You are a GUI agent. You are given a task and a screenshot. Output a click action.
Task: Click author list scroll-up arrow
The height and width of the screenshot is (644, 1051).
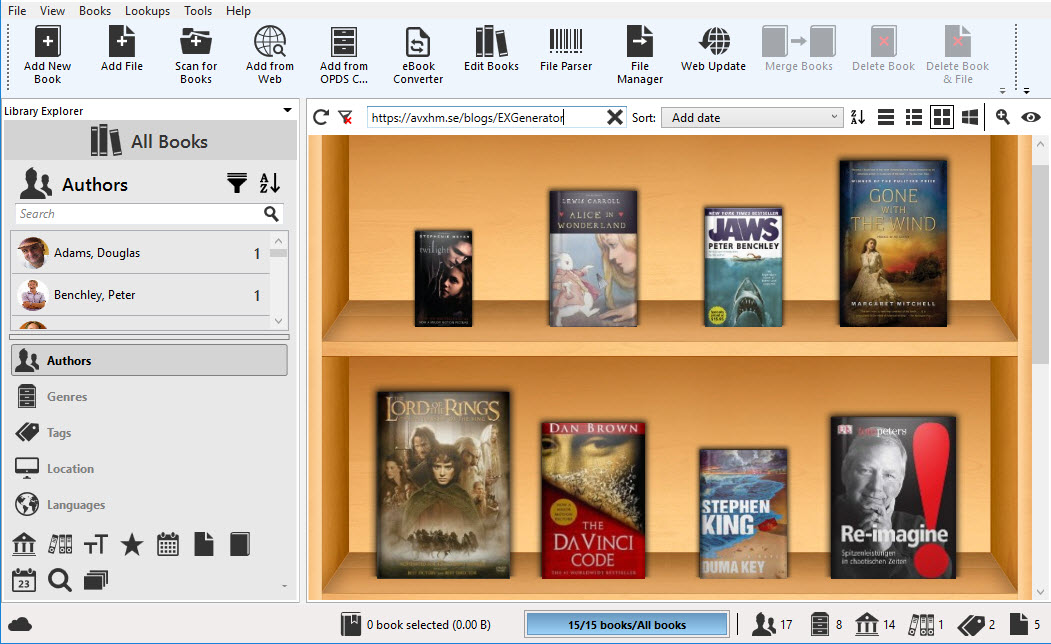pos(279,241)
